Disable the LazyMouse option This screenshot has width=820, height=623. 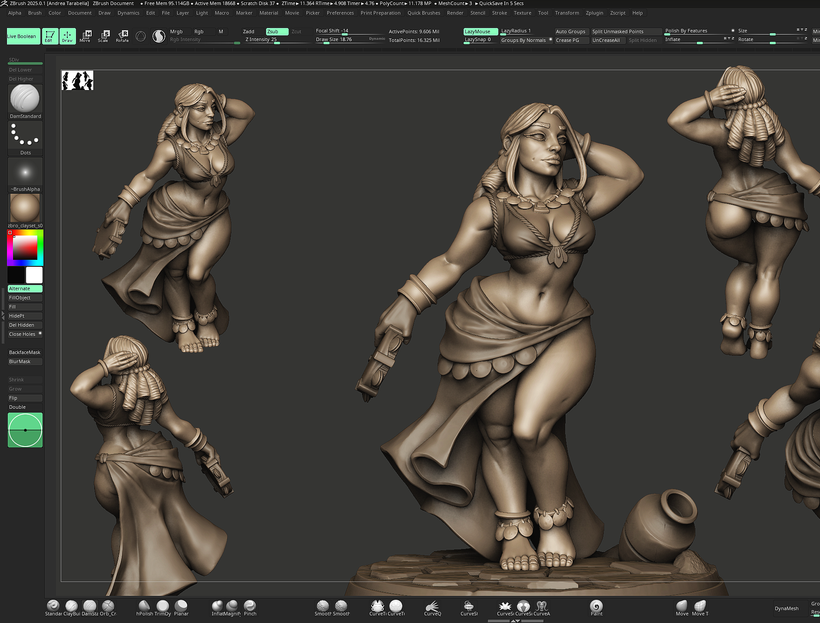pyautogui.click(x=480, y=31)
